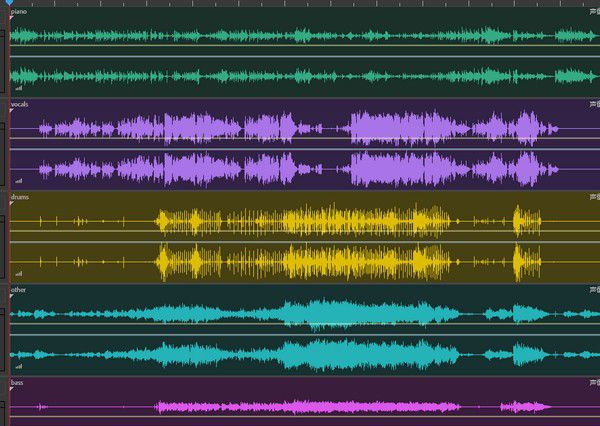This screenshot has height=426, width=600.
Task: Click the pan envelope line on the other clip
Action: coord(305,335)
